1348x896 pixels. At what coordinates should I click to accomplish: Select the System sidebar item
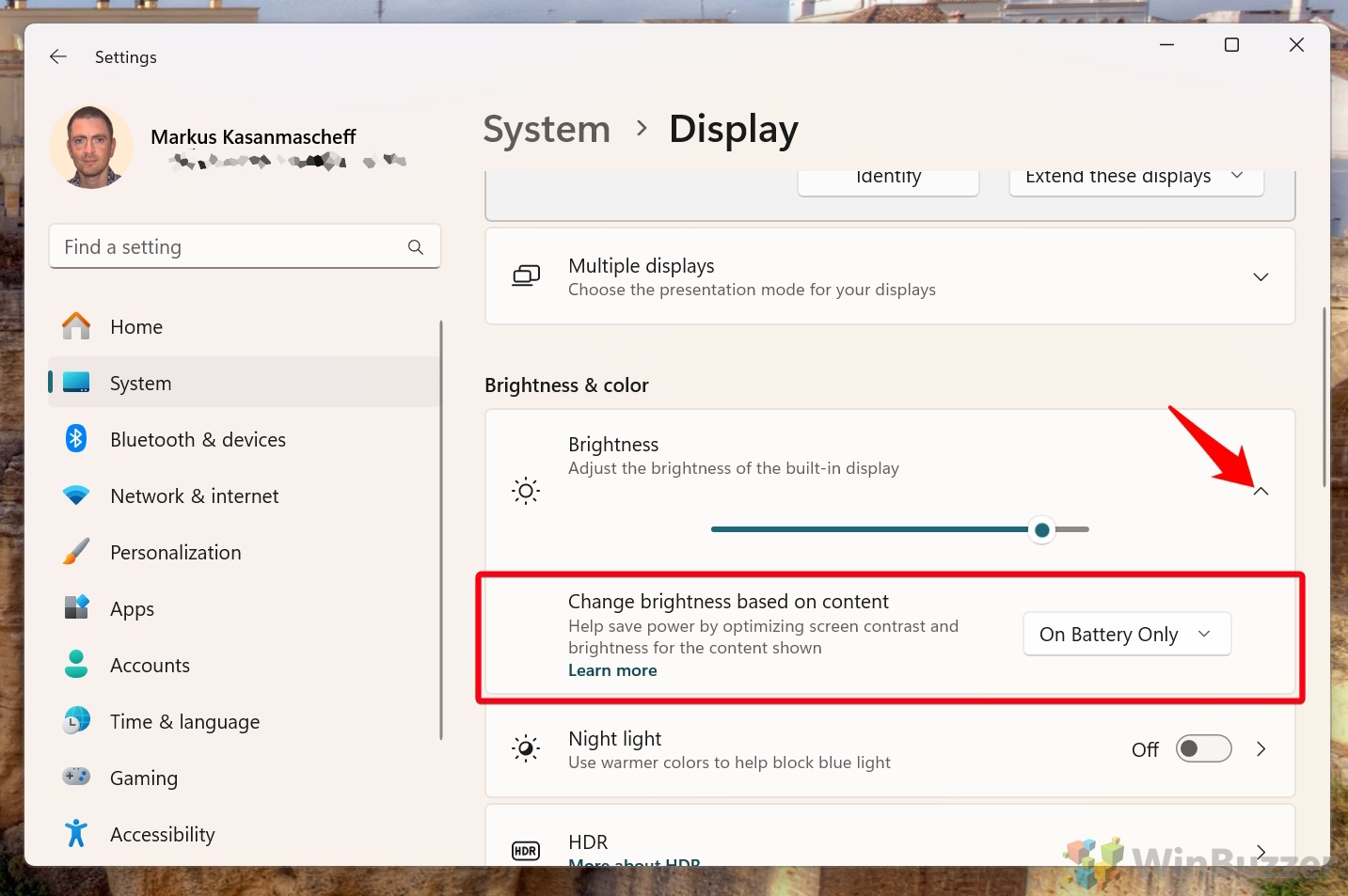pyautogui.click(x=245, y=383)
